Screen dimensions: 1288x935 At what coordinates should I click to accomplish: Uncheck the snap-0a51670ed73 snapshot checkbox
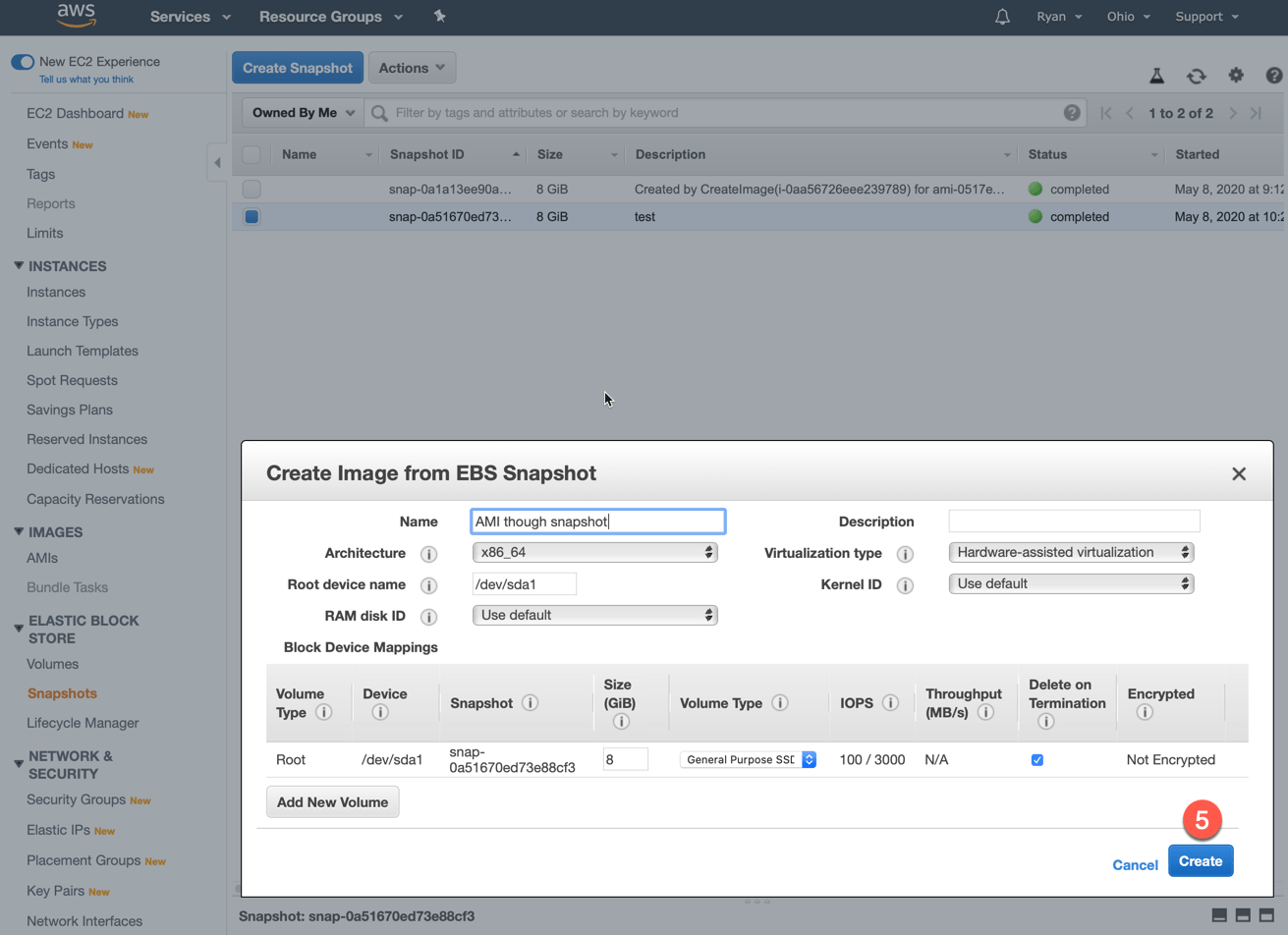point(252,216)
